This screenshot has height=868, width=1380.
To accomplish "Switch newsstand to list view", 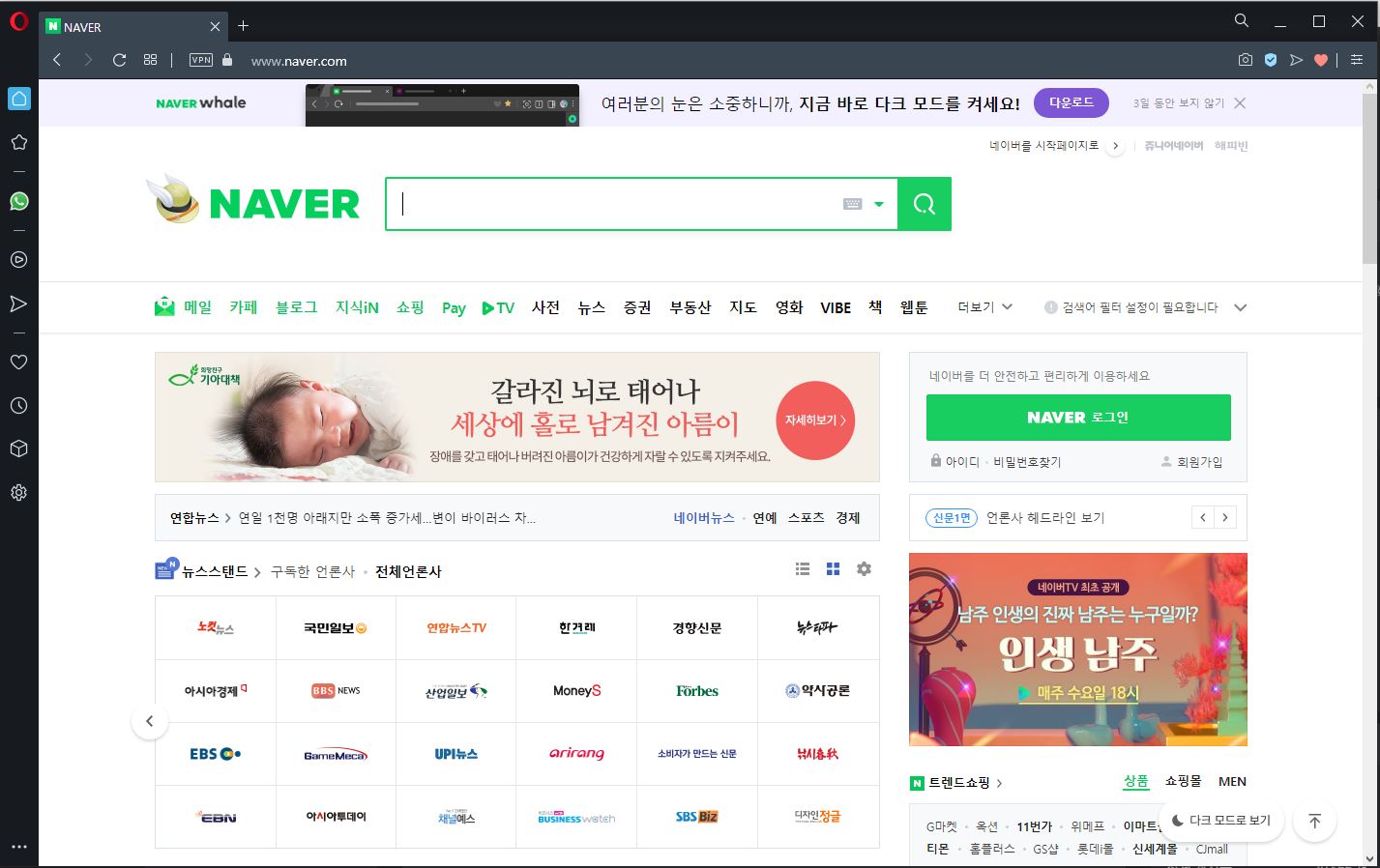I will point(803,569).
